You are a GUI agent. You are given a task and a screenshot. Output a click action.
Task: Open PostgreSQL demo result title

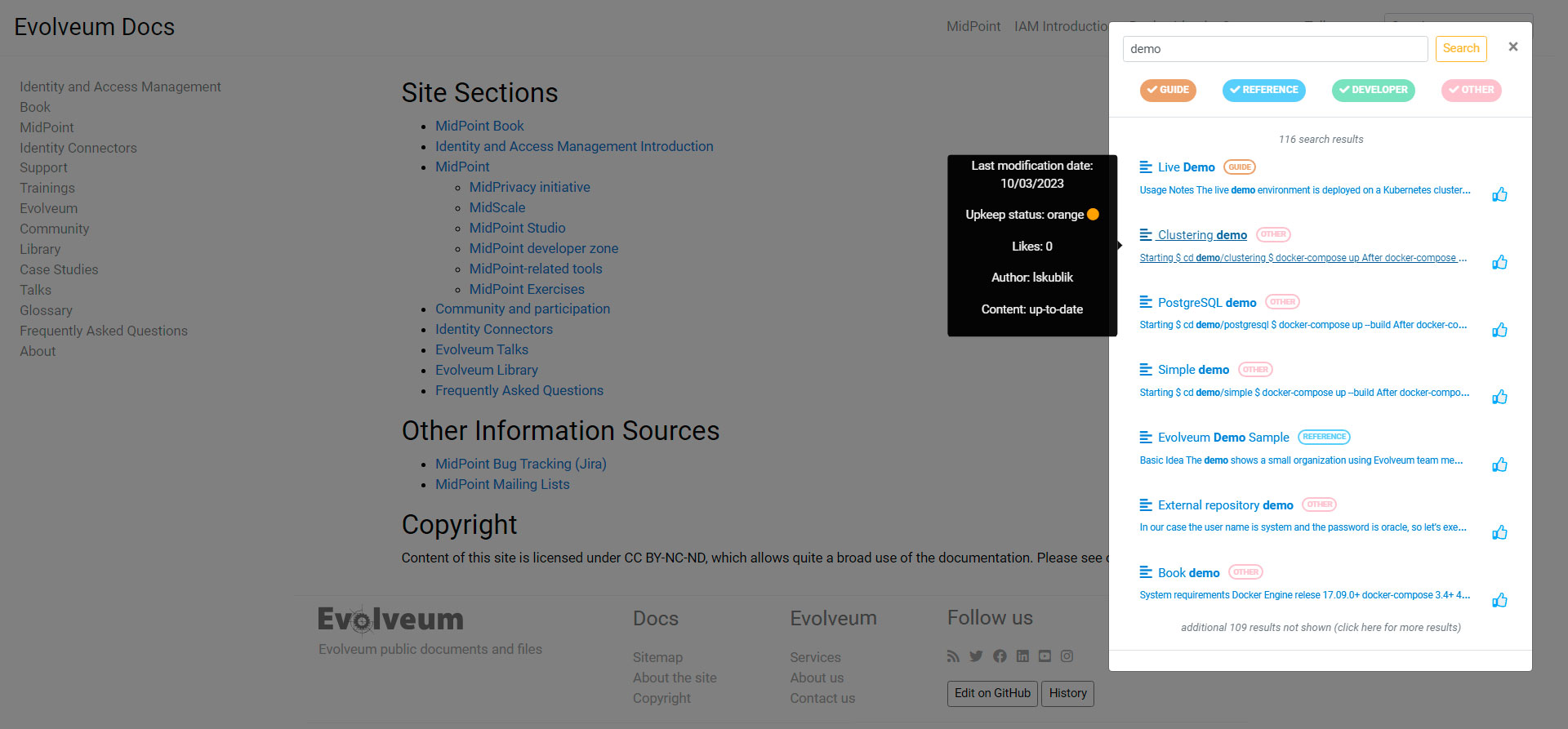[1207, 303]
